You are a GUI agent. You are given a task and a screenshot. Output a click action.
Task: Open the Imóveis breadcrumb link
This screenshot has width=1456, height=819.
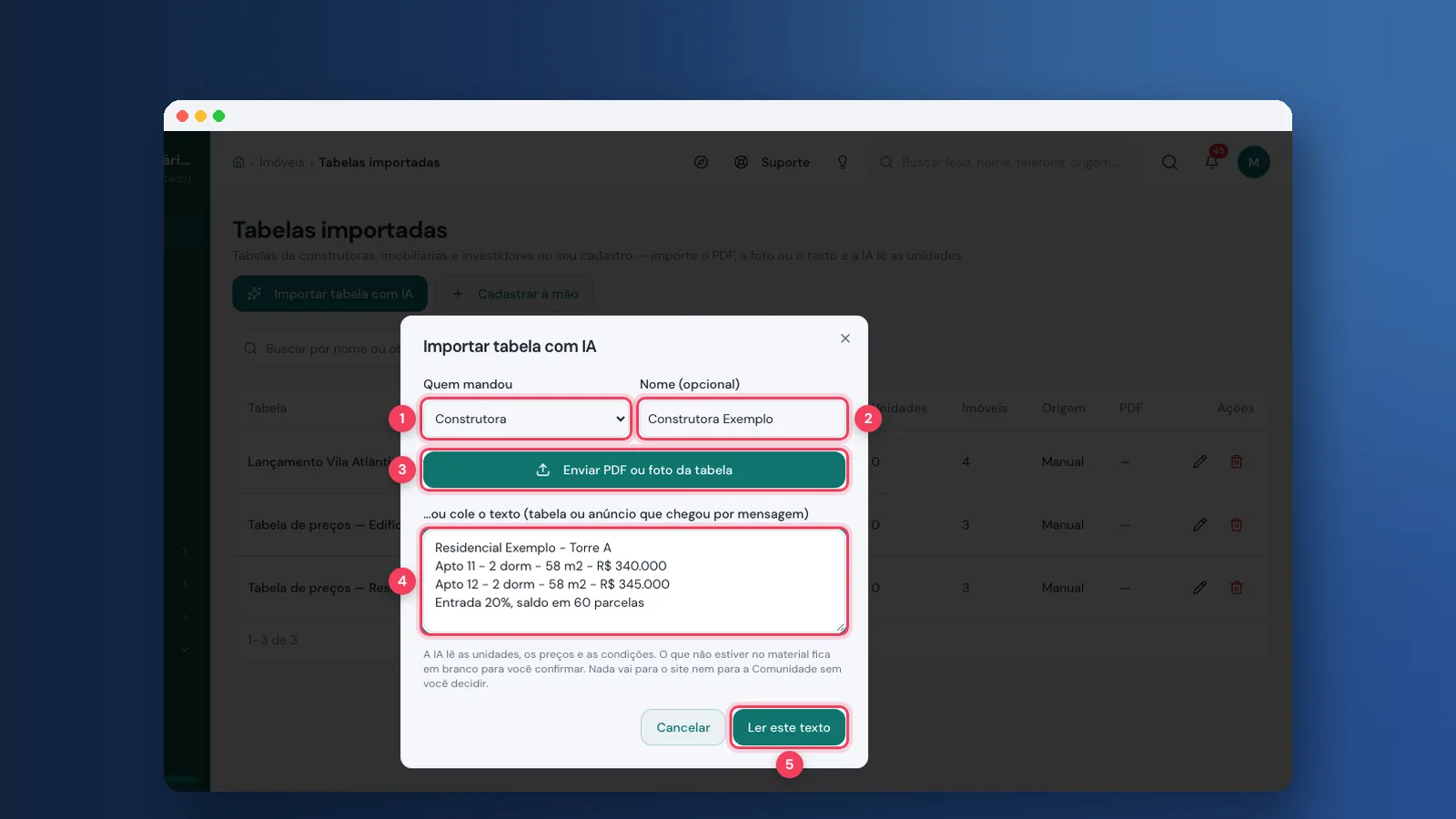coord(282,162)
